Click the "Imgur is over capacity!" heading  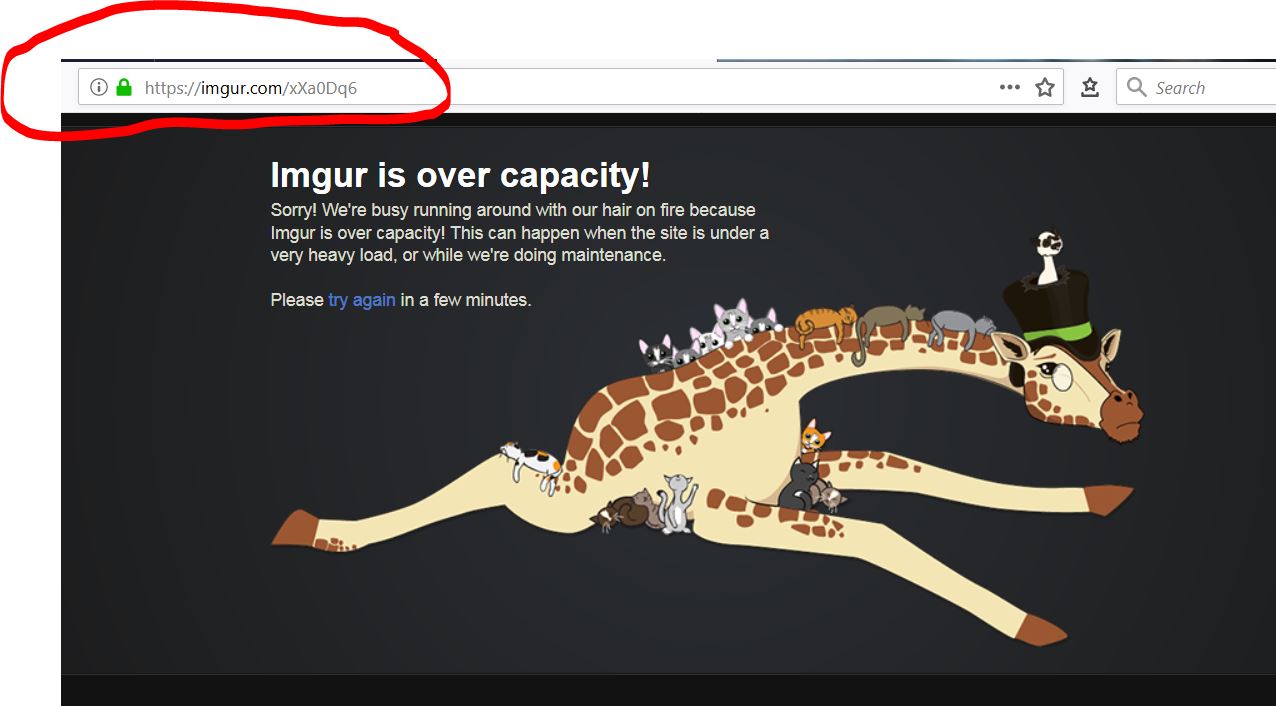[460, 175]
